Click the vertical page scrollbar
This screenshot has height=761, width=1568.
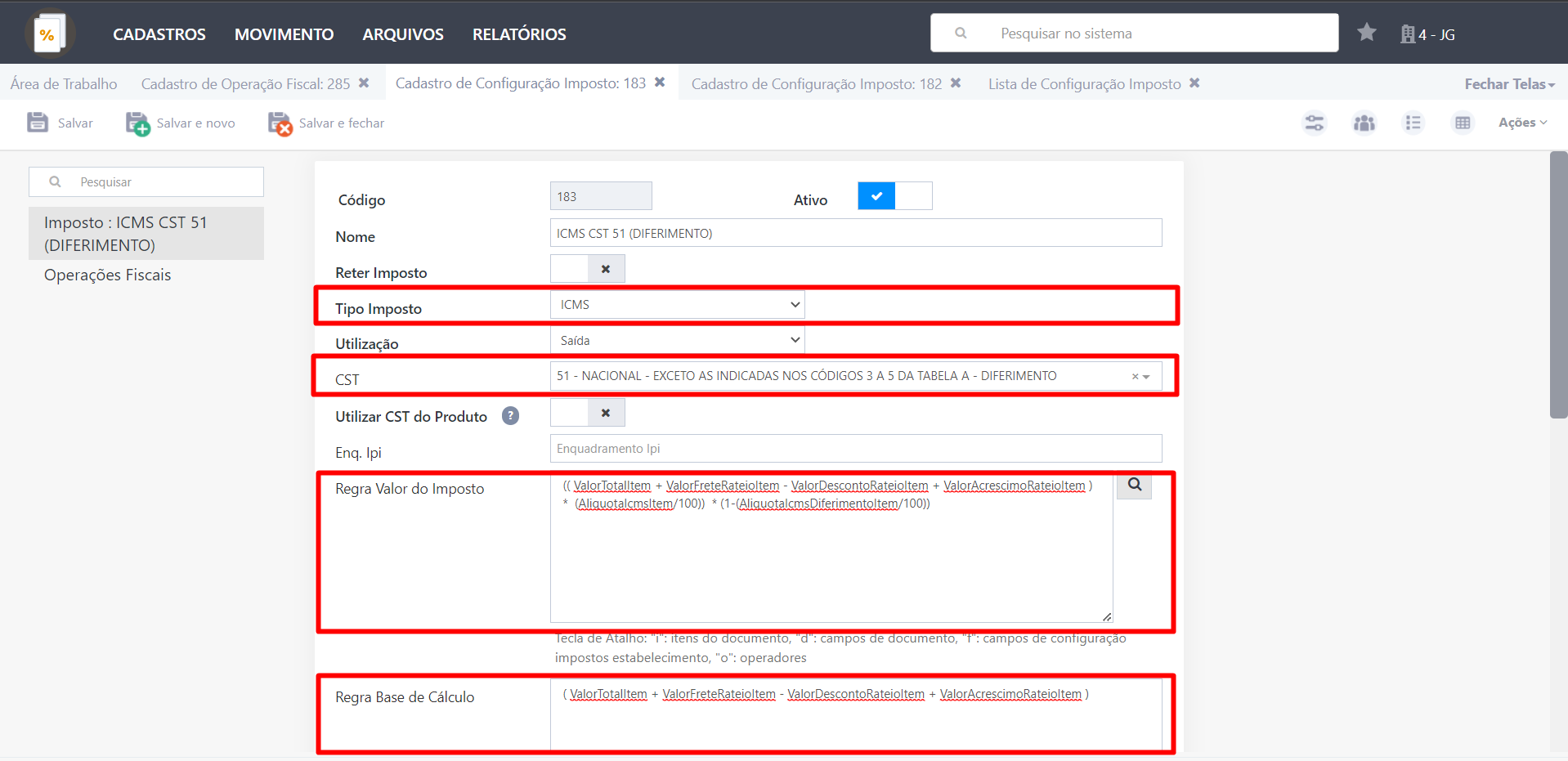click(x=1558, y=284)
